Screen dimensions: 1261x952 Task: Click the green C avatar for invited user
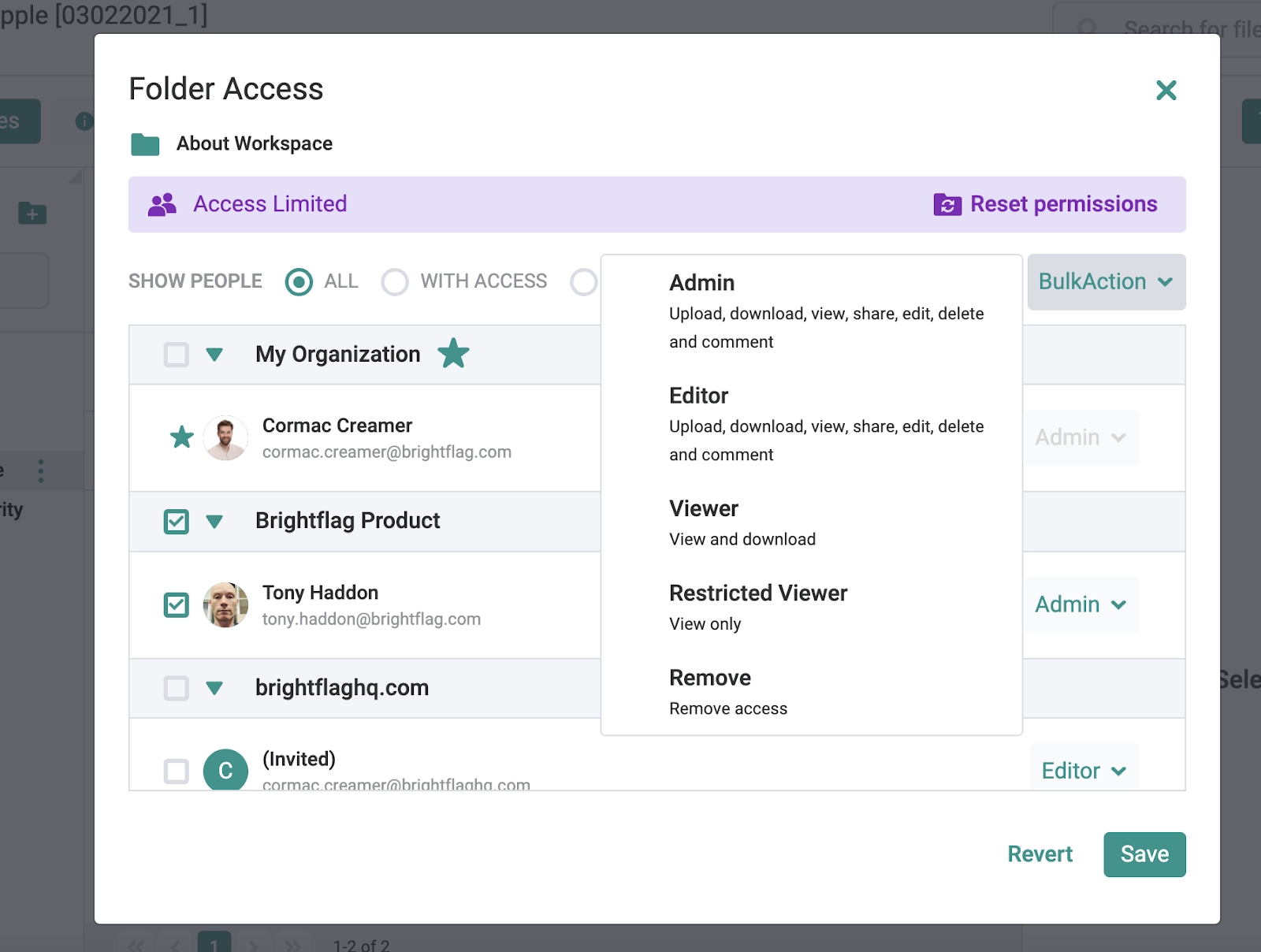[x=225, y=769]
